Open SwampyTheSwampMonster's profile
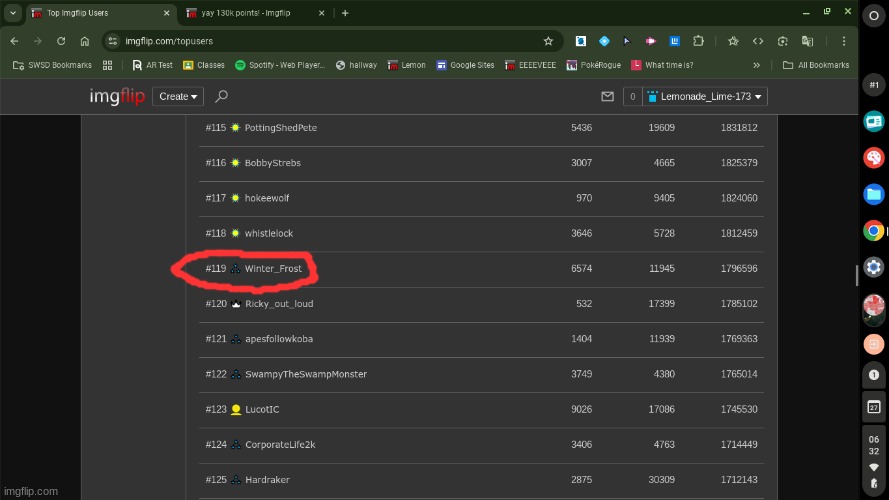This screenshot has width=889, height=500. click(306, 374)
